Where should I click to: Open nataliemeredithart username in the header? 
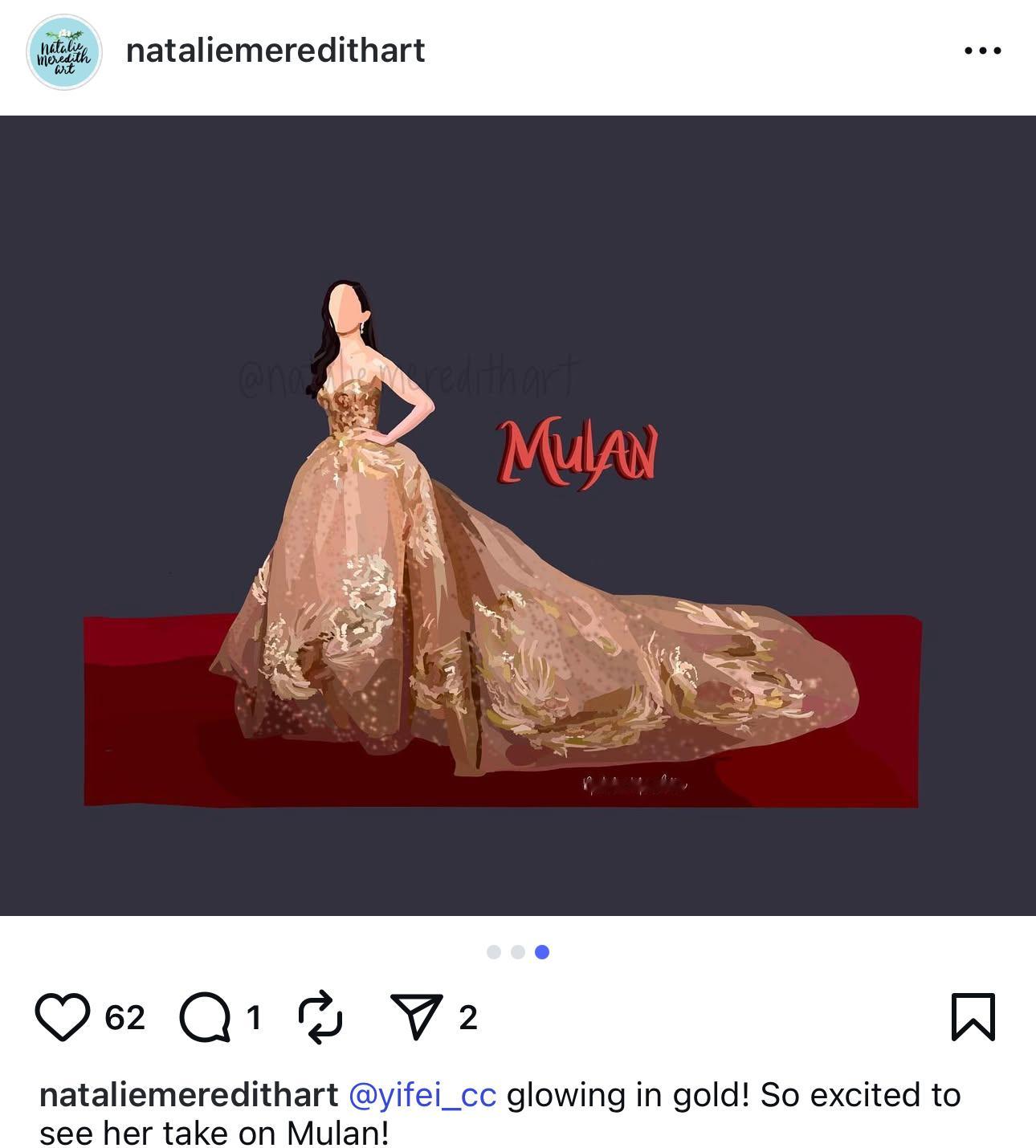click(275, 51)
